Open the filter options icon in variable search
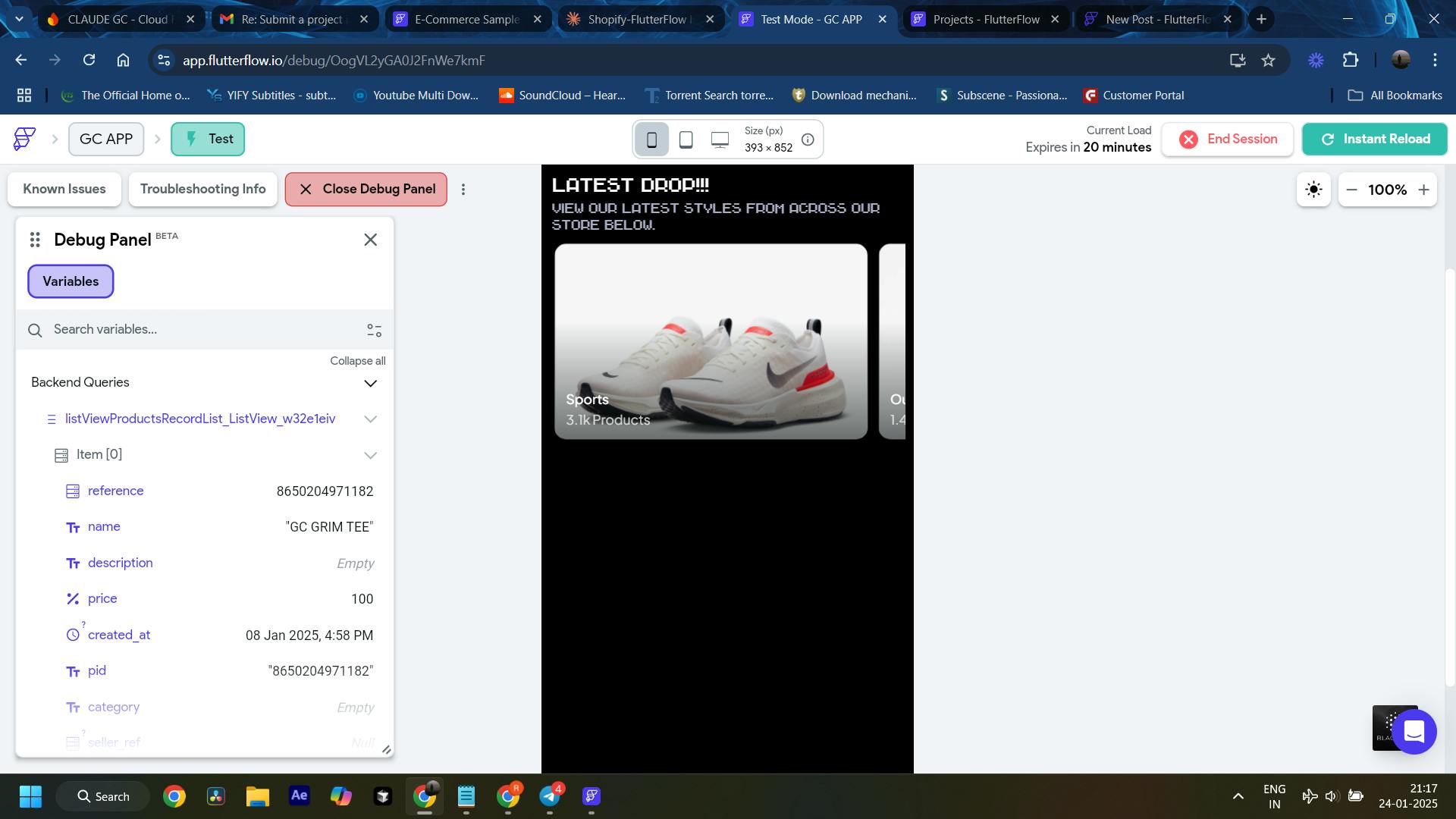This screenshot has width=1456, height=819. [375, 330]
